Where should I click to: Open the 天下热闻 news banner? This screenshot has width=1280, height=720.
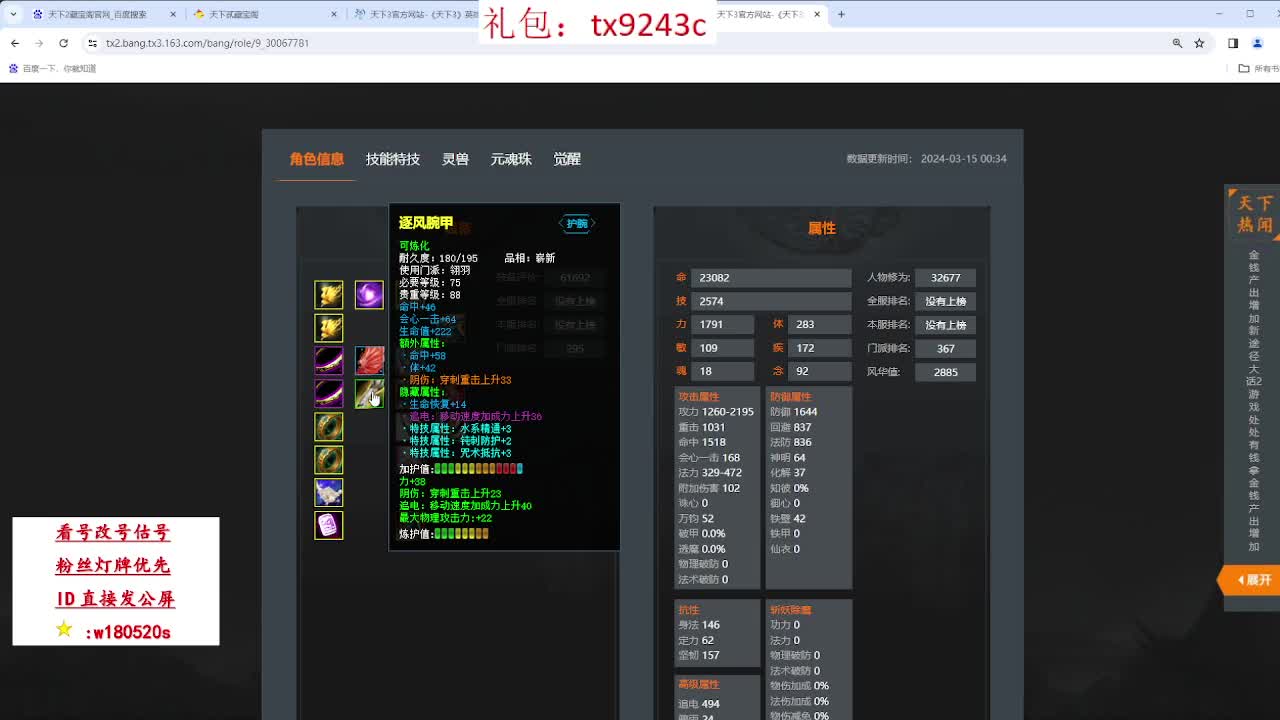point(1253,214)
